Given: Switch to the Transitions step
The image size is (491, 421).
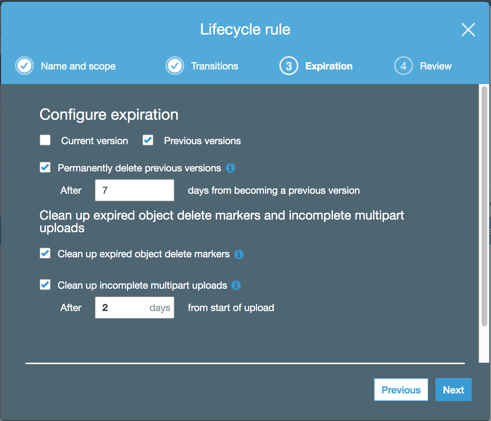Looking at the screenshot, I should click(x=215, y=66).
